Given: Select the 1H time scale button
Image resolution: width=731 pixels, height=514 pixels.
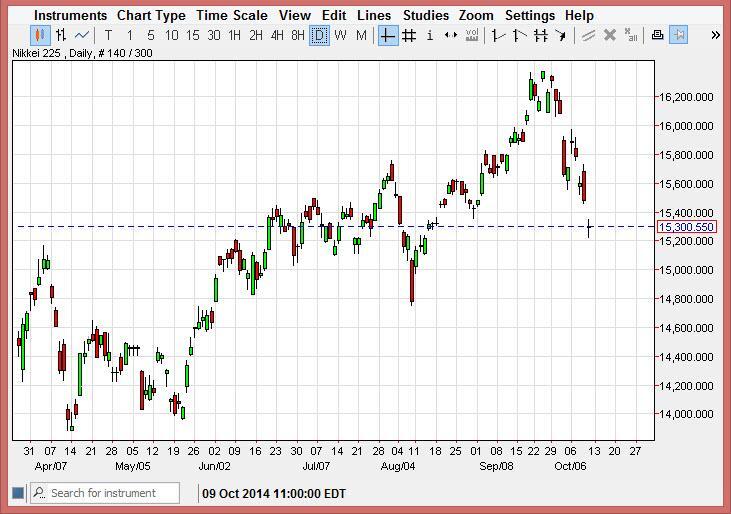Looking at the screenshot, I should coord(234,35).
